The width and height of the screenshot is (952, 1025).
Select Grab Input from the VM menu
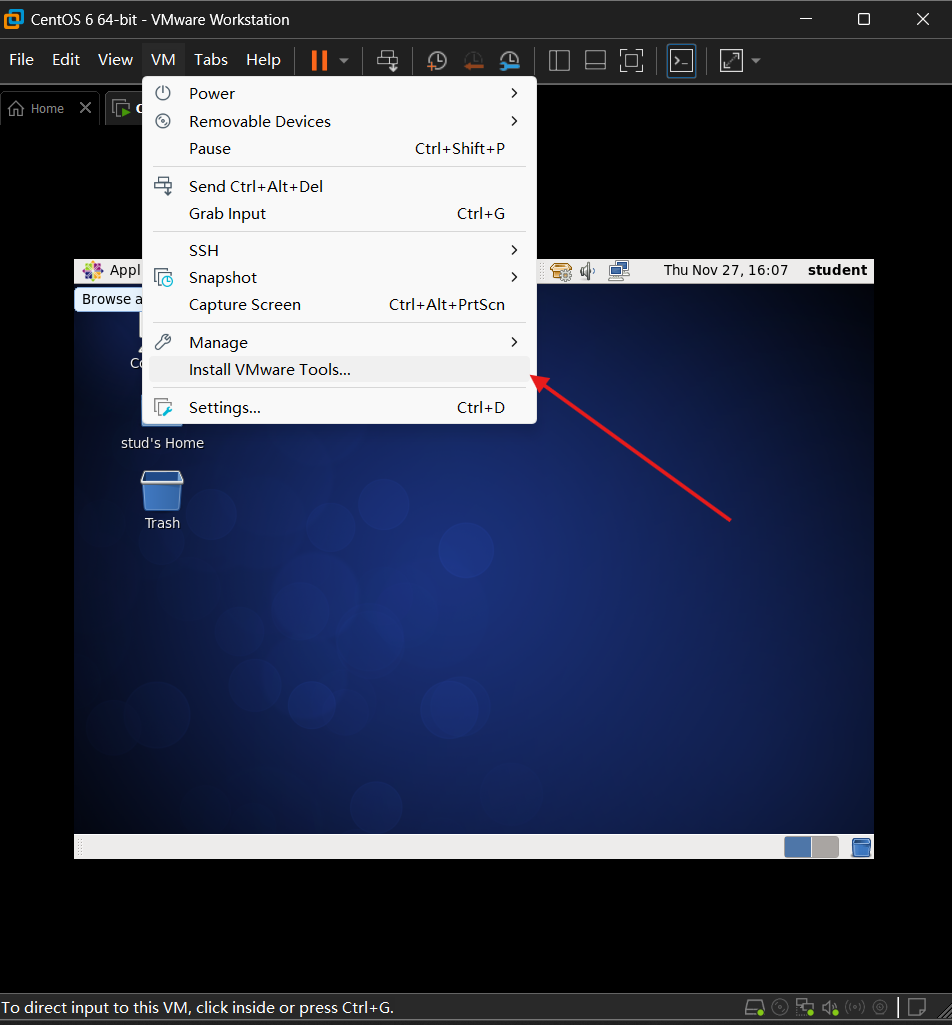339,214
